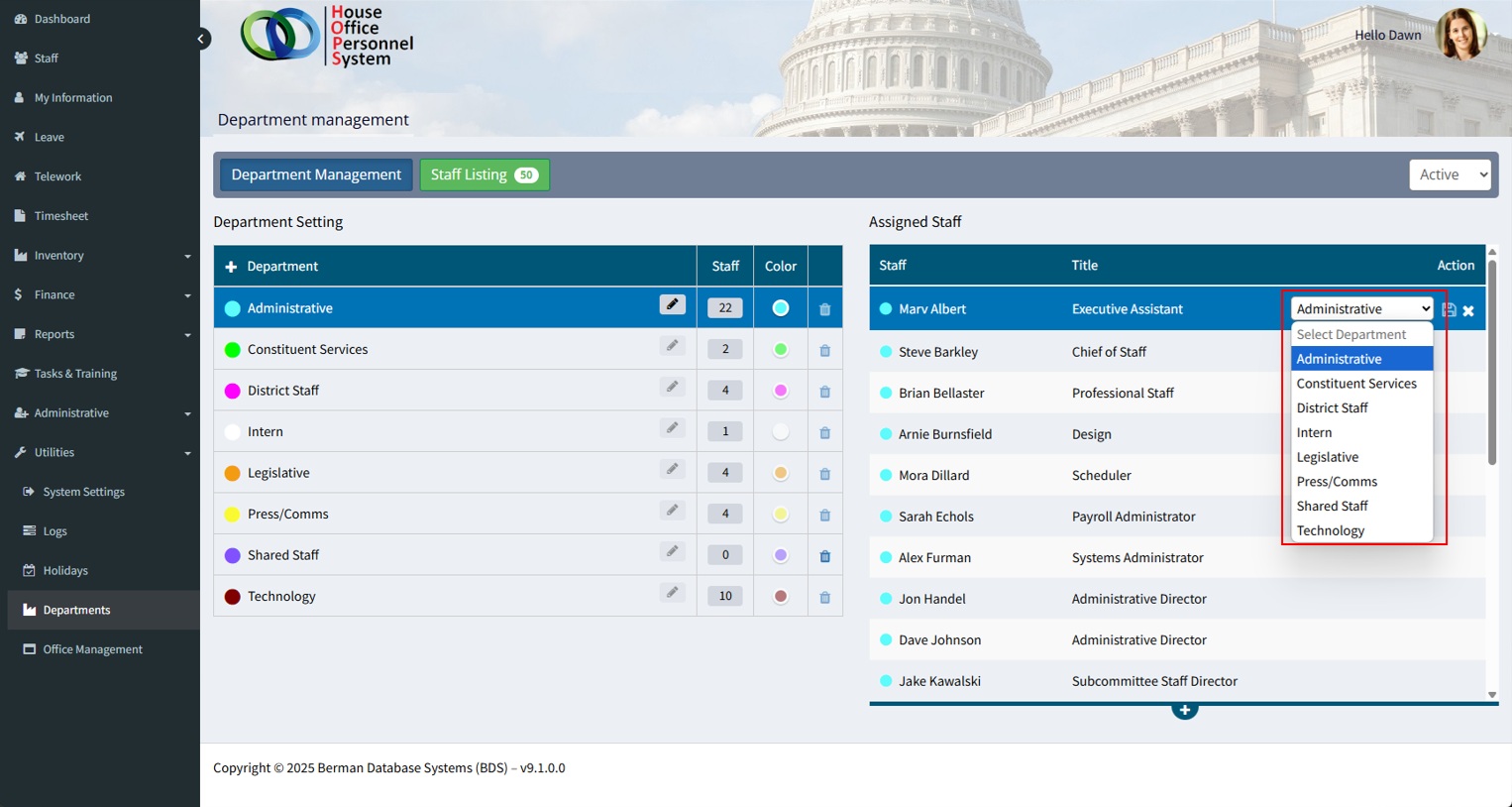Image resolution: width=1512 pixels, height=807 pixels.
Task: Go to Office Management in the sidebar
Action: click(92, 649)
